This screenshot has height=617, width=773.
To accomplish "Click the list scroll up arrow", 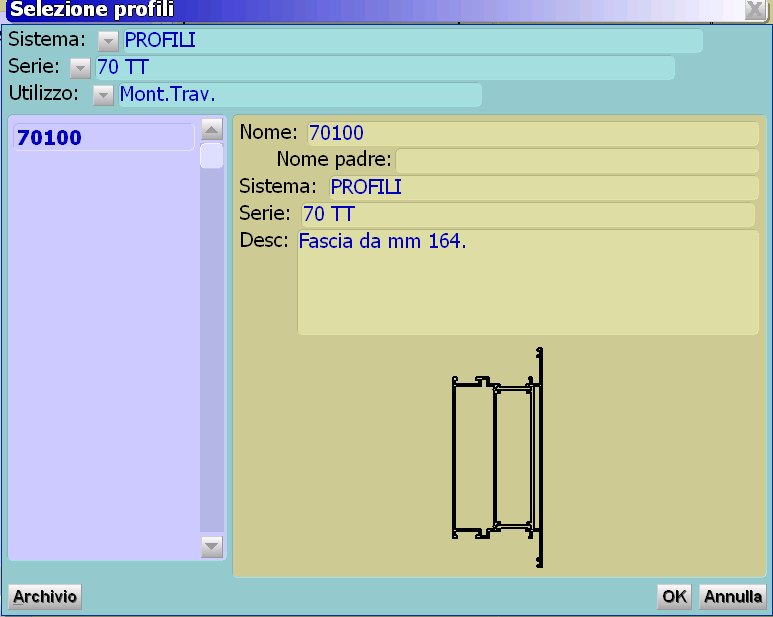I will tap(212, 130).
